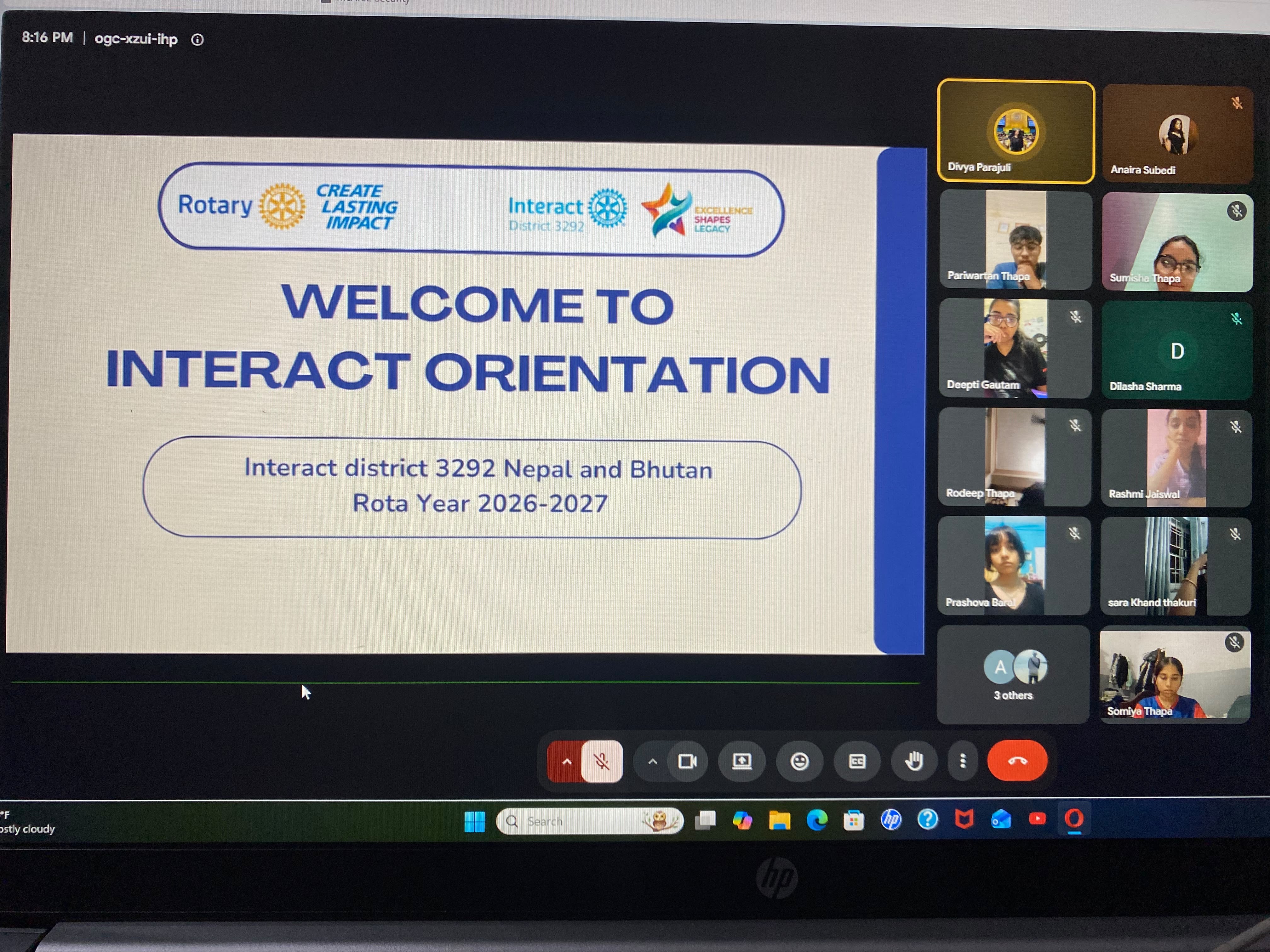The height and width of the screenshot is (952, 1270).
Task: Click the present screen button
Action: point(742,762)
